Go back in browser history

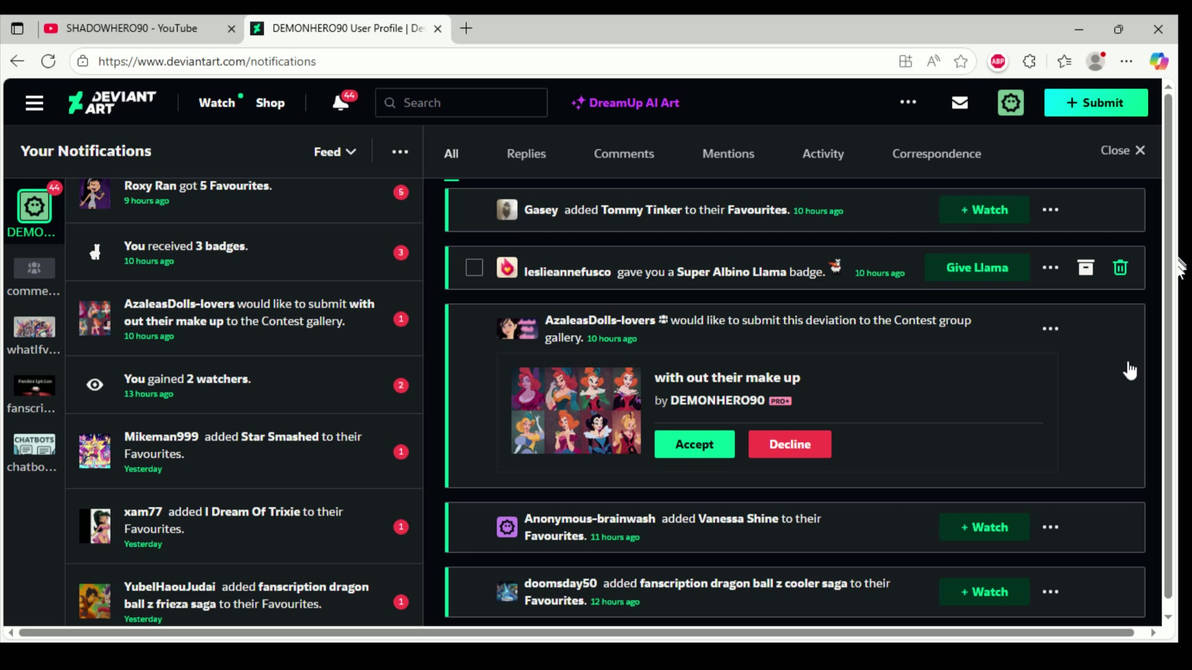[17, 61]
